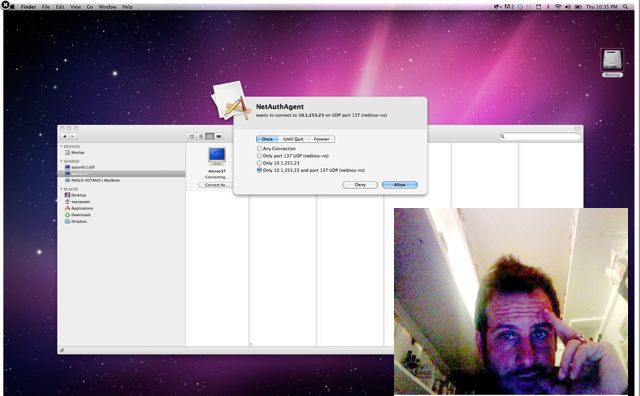Click the Finder back navigation arrow

[x=64, y=136]
